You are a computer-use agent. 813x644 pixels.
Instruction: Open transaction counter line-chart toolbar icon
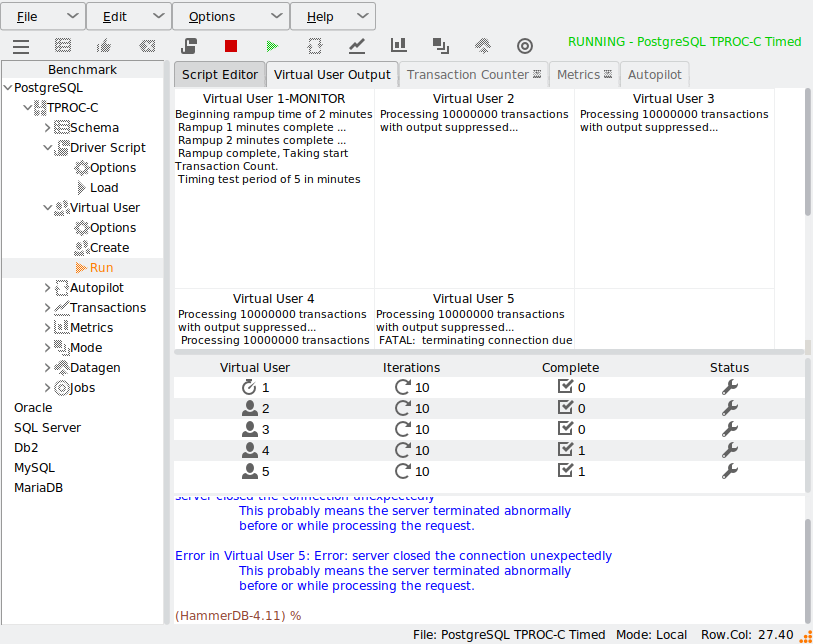tap(357, 46)
